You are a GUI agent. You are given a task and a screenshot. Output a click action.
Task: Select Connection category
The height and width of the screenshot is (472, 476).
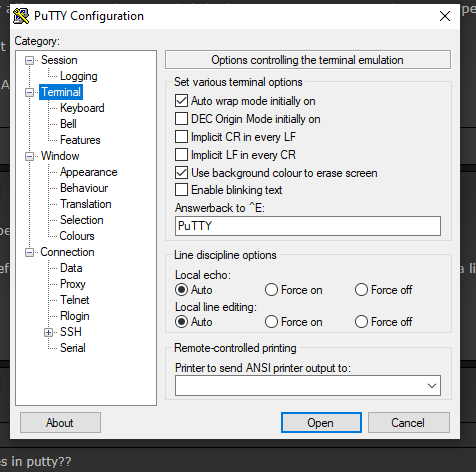67,252
